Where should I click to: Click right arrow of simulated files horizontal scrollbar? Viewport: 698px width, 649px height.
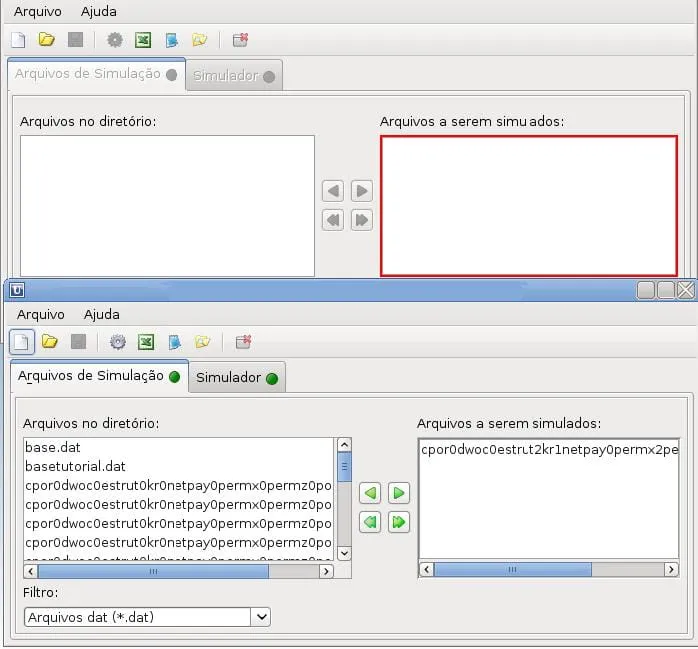671,569
